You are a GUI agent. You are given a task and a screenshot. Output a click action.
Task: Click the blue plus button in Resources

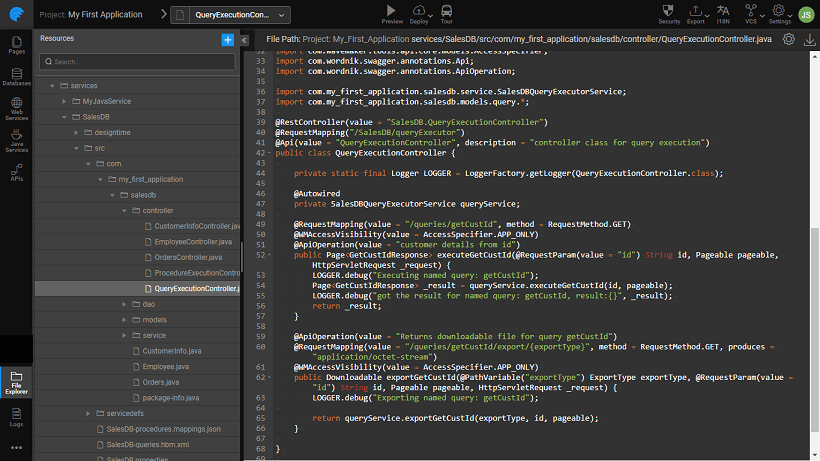pos(227,39)
